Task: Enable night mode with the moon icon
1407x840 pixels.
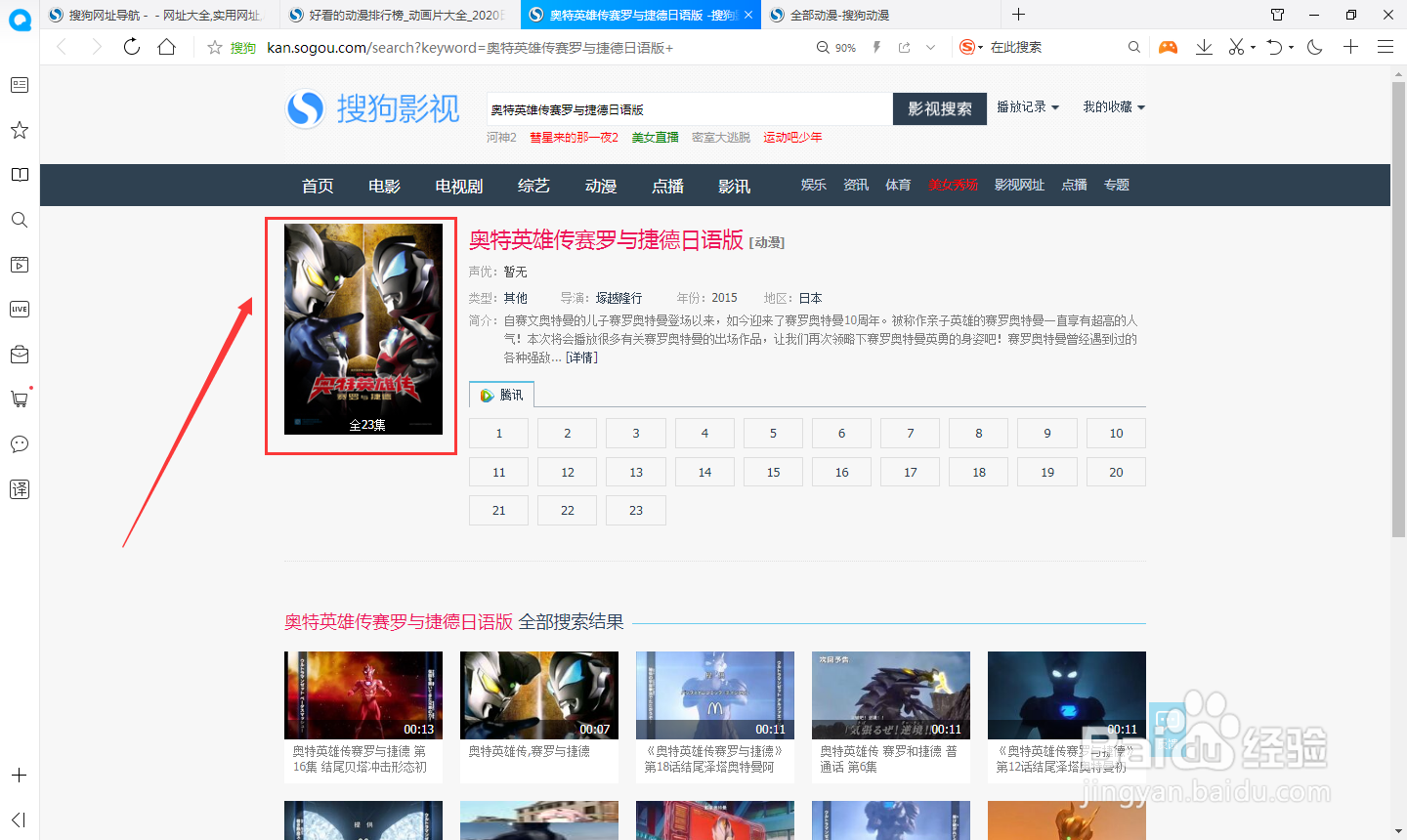Action: (1314, 46)
